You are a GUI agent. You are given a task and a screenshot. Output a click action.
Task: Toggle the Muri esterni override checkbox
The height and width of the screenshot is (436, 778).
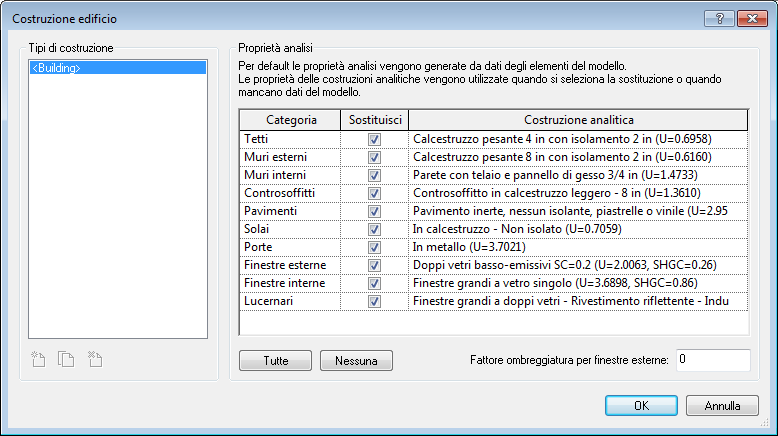[x=374, y=157]
